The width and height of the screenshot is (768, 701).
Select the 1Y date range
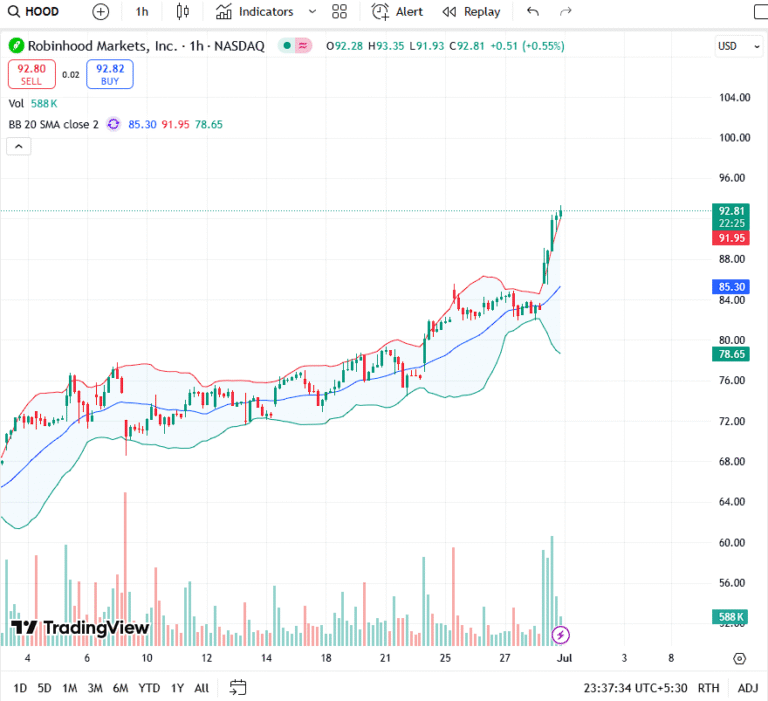177,688
